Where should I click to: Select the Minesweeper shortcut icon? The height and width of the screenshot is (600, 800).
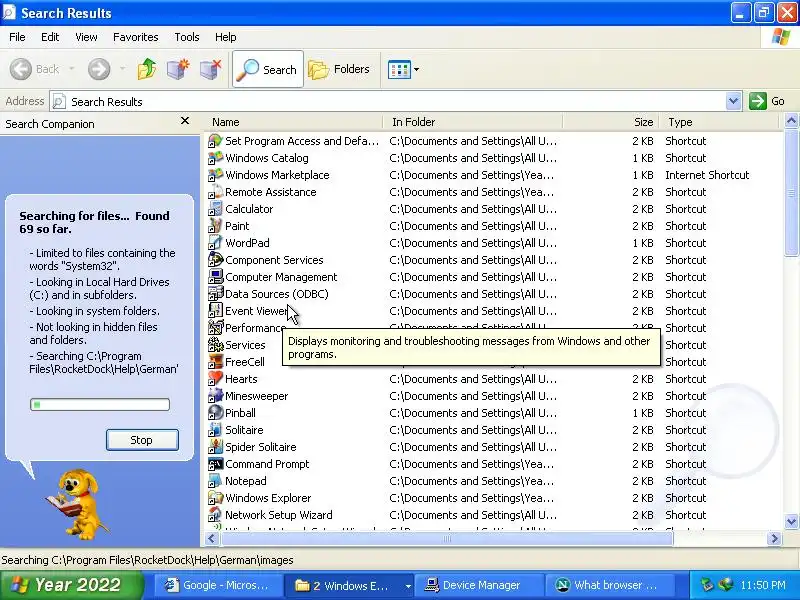[215, 396]
